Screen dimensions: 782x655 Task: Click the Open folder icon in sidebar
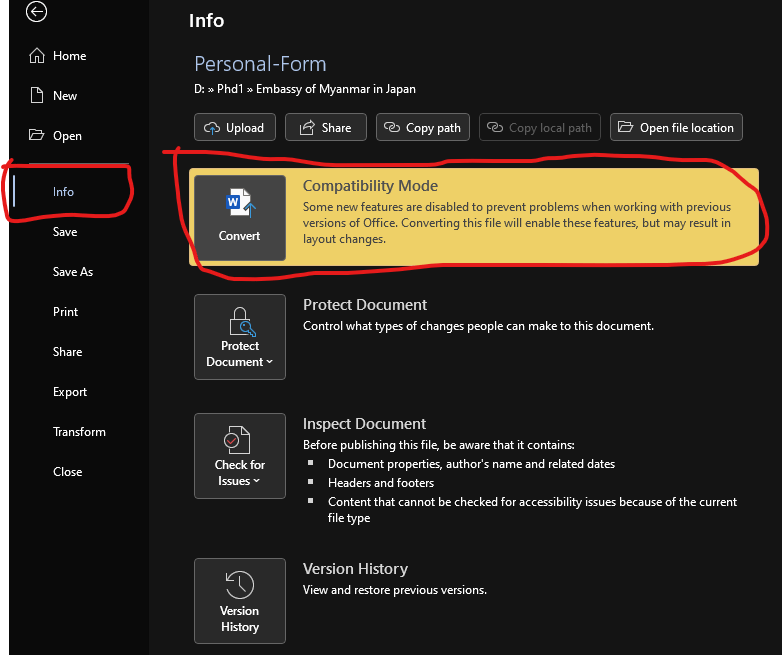(36, 135)
